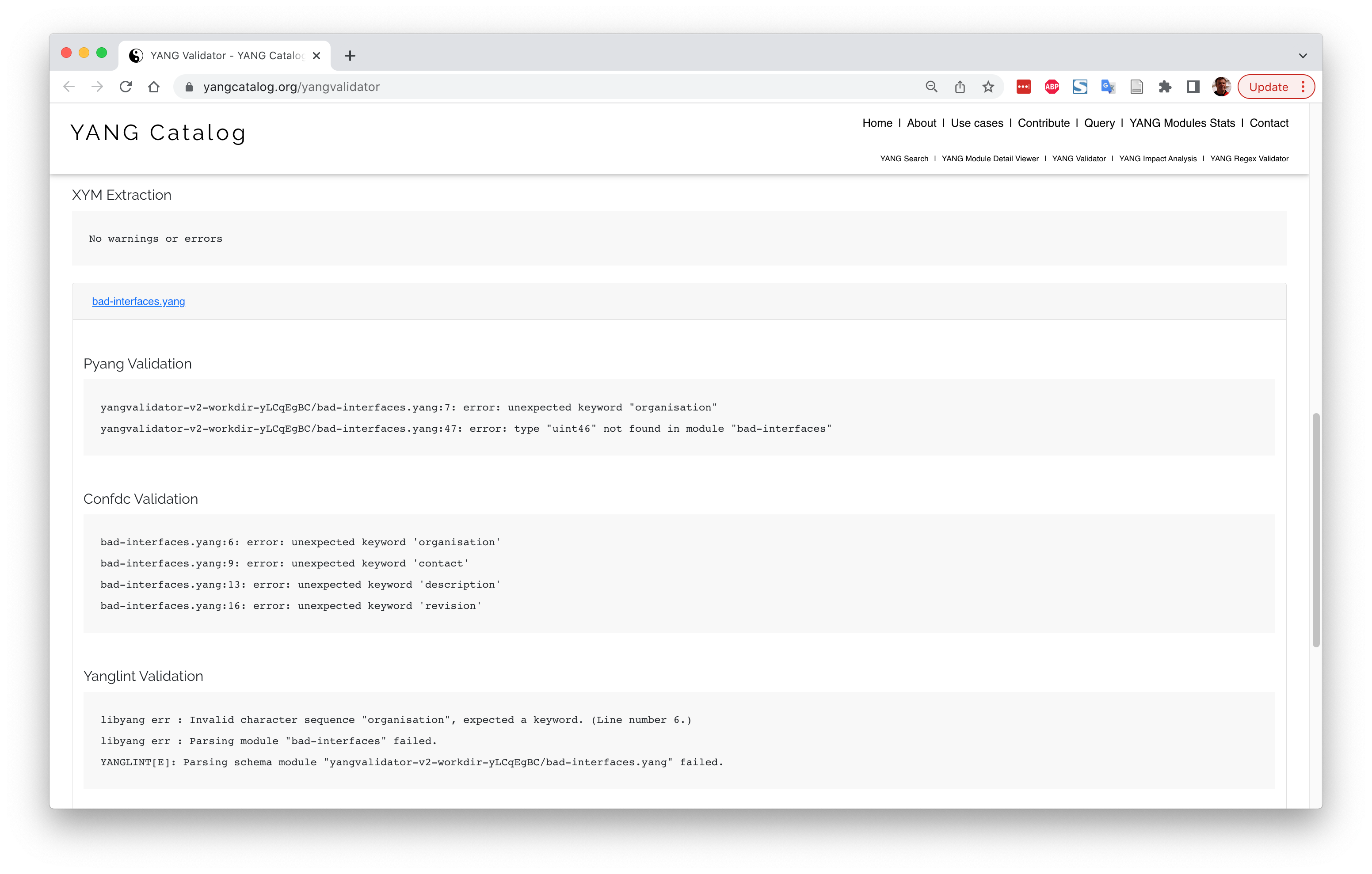Image resolution: width=1372 pixels, height=874 pixels.
Task: Reload the current page
Action: pyautogui.click(x=126, y=86)
